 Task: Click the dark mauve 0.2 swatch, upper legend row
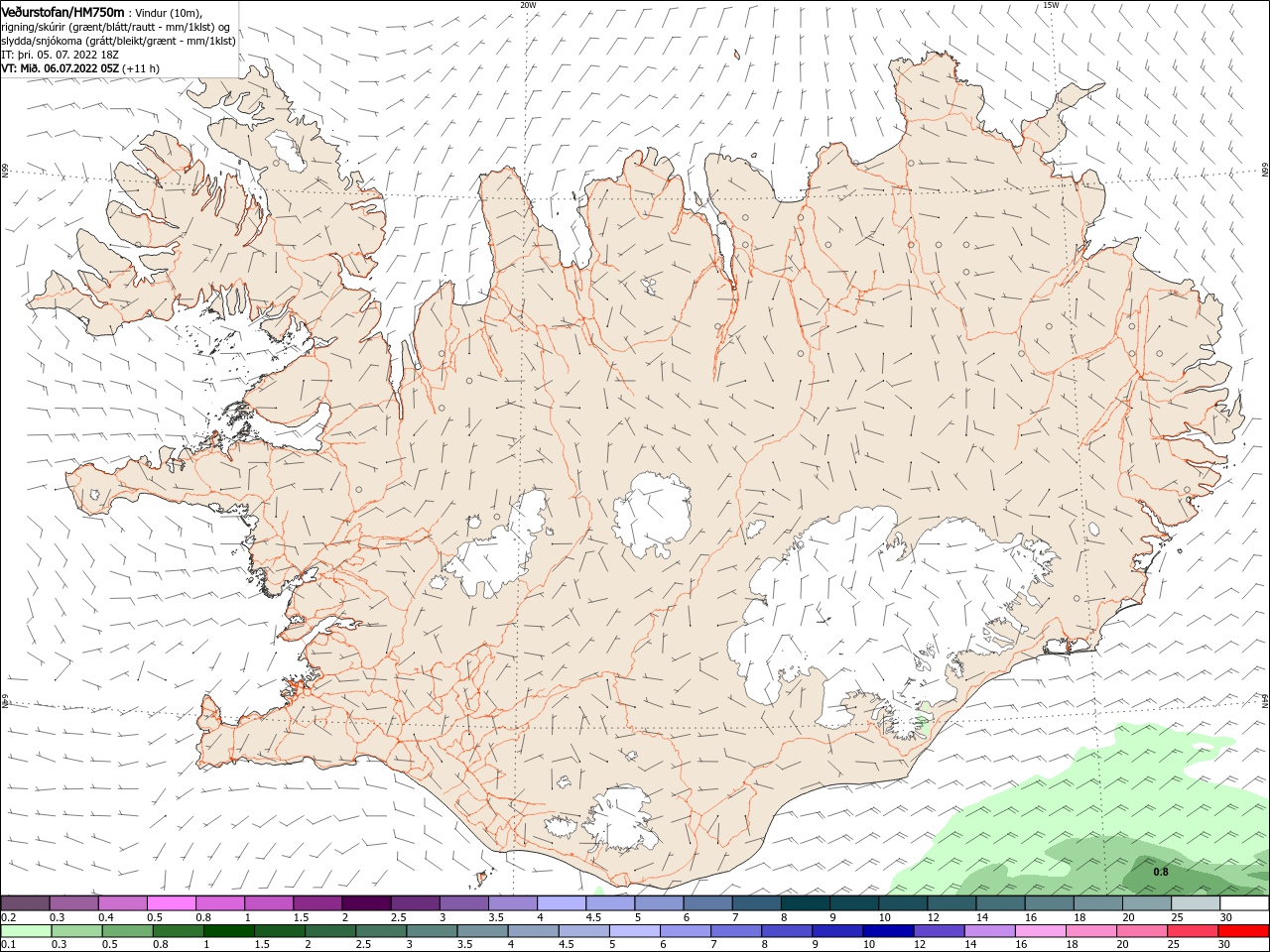tap(25, 903)
